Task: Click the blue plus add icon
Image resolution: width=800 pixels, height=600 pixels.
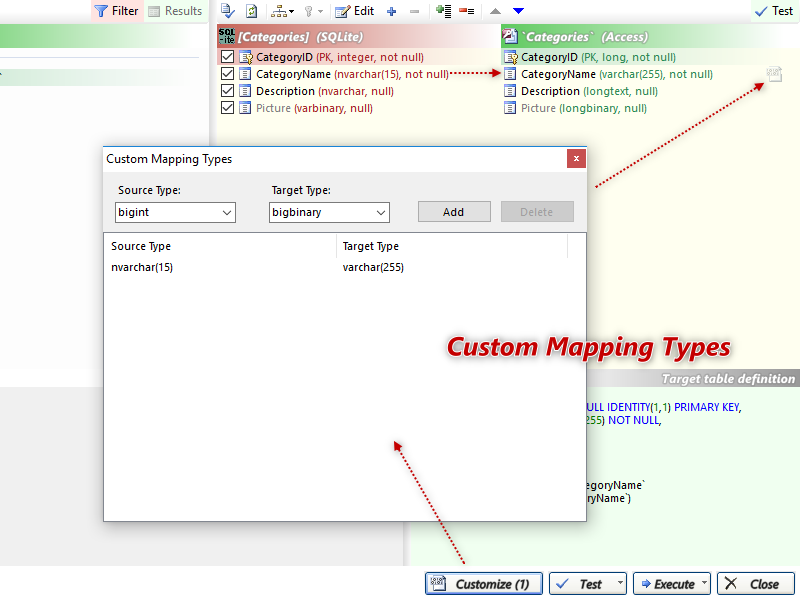Action: tap(392, 11)
